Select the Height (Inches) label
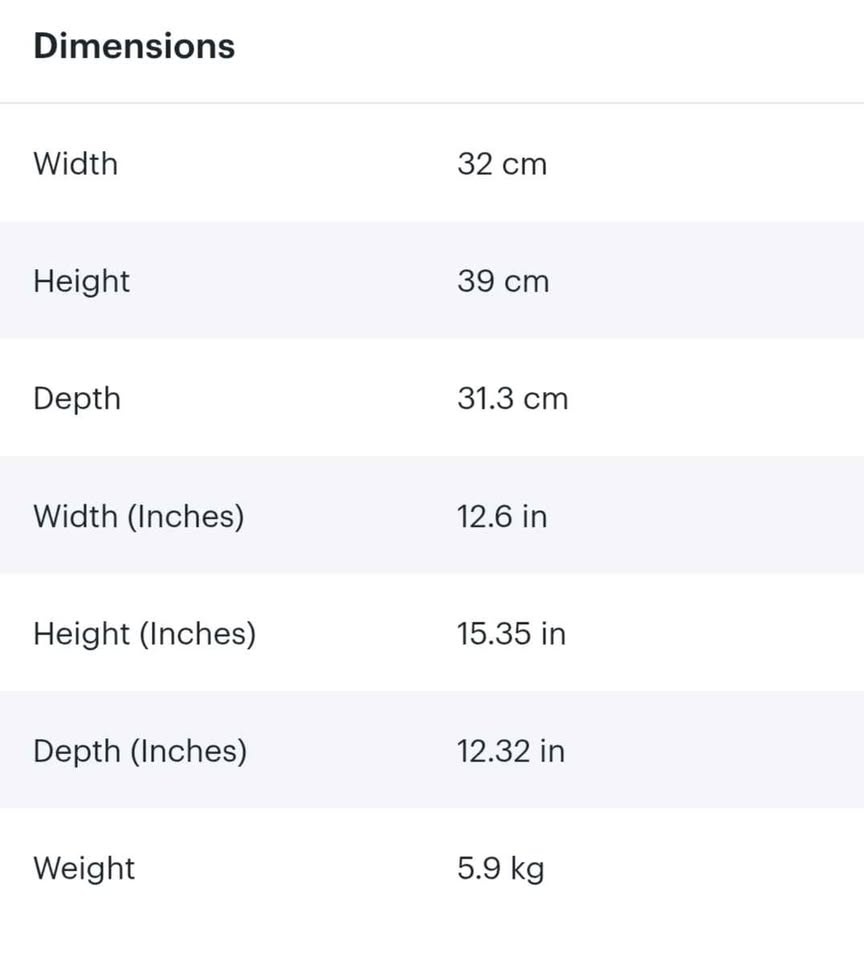The width and height of the screenshot is (864, 960). (144, 633)
